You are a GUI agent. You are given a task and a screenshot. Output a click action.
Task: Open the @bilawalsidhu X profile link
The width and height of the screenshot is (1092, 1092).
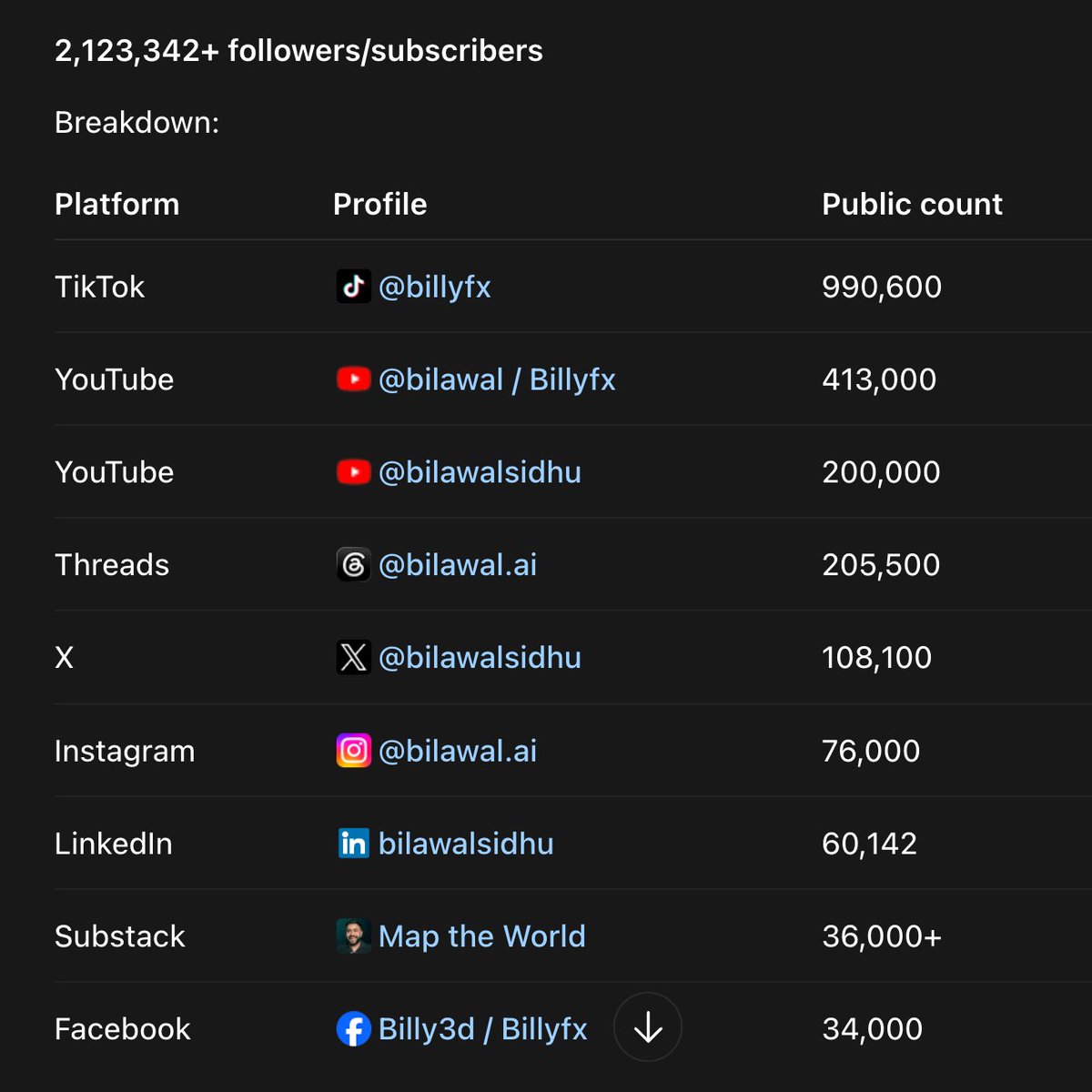(x=480, y=658)
